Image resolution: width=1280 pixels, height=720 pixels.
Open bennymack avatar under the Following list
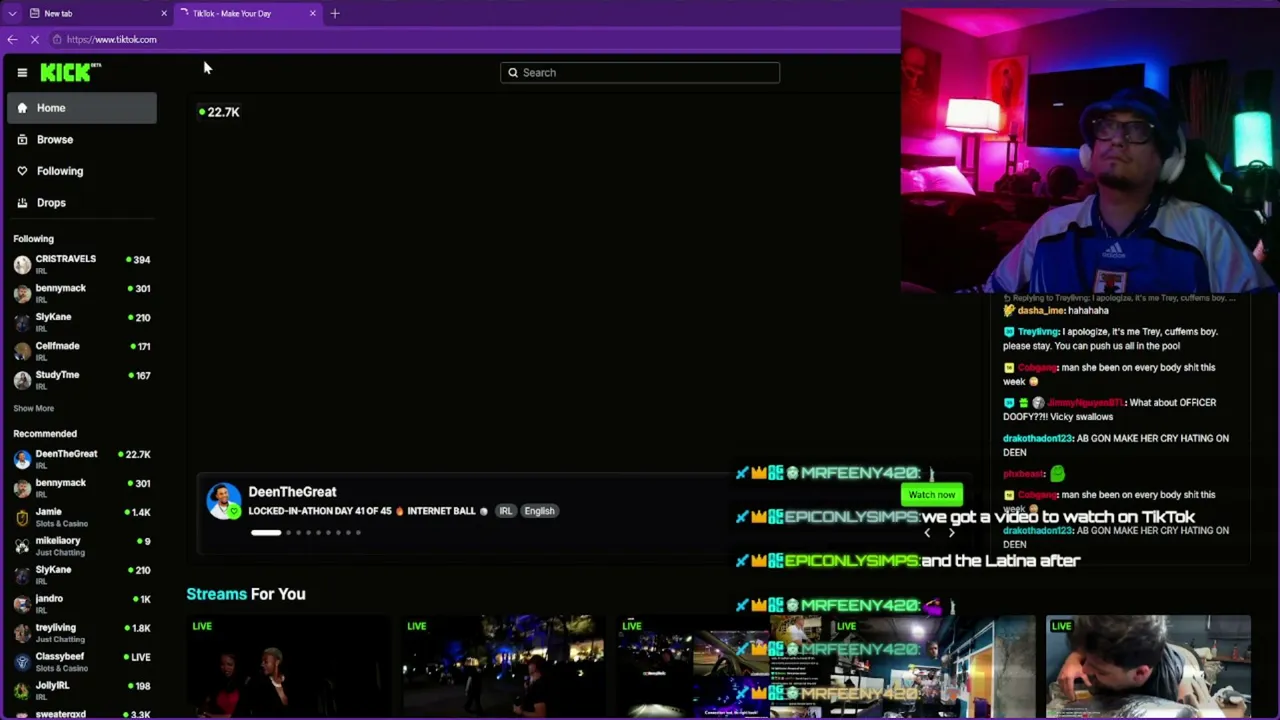[22, 293]
